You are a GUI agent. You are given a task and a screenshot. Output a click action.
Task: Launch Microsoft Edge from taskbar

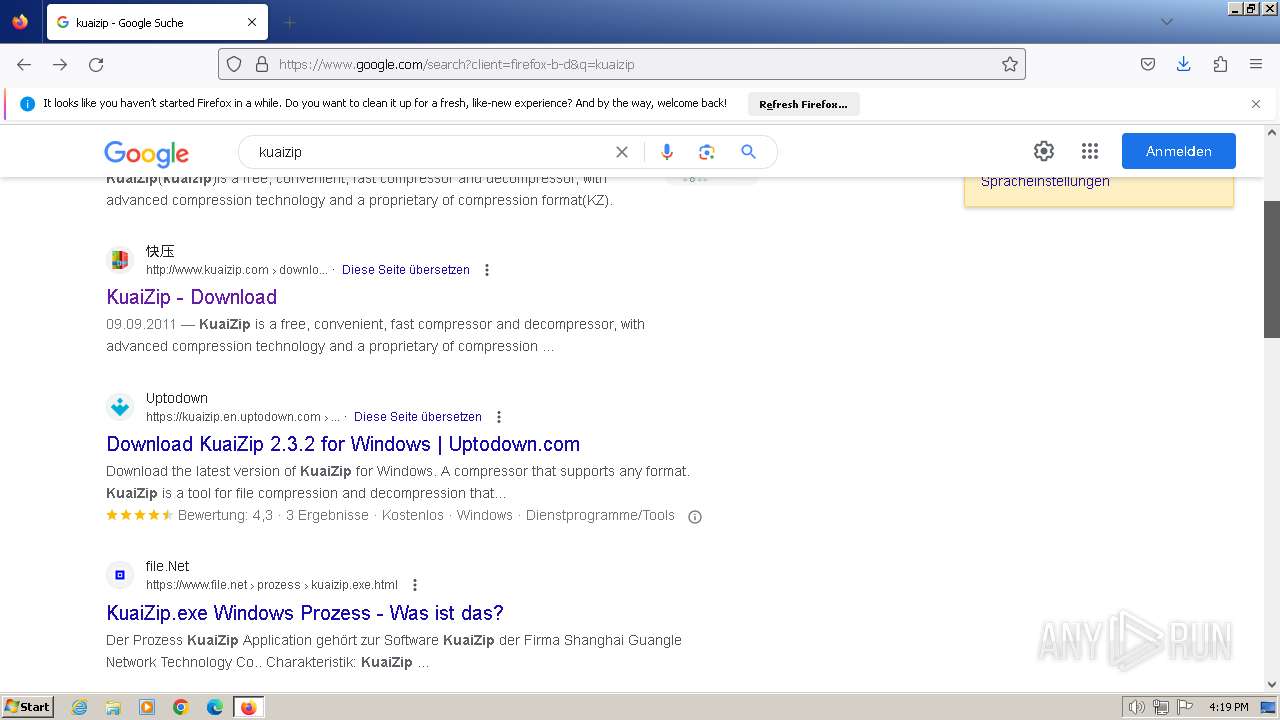(215, 707)
